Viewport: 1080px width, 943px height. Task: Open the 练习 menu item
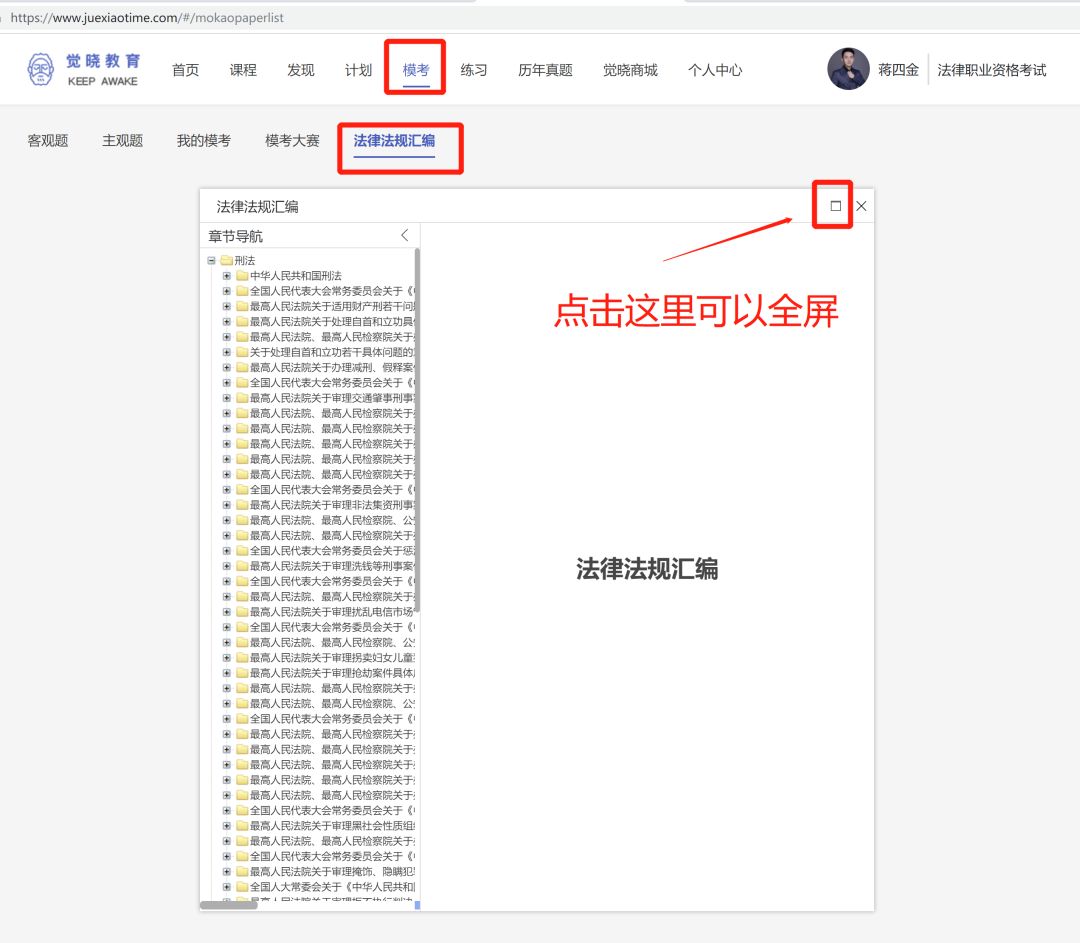click(x=473, y=71)
